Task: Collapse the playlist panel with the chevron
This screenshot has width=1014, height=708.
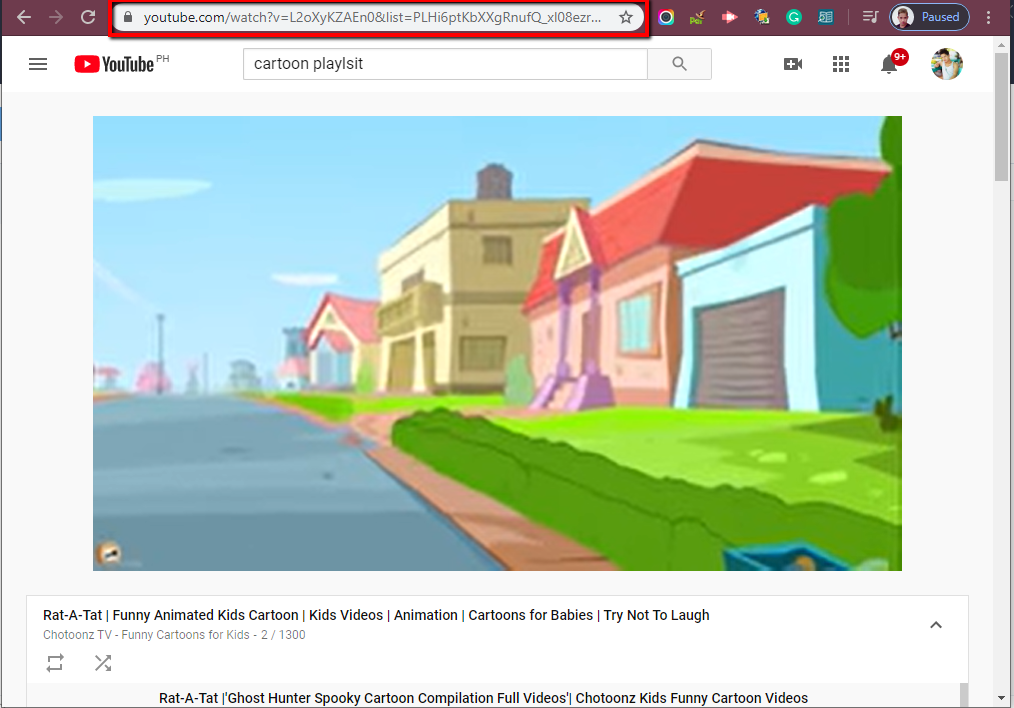Action: pyautogui.click(x=936, y=625)
